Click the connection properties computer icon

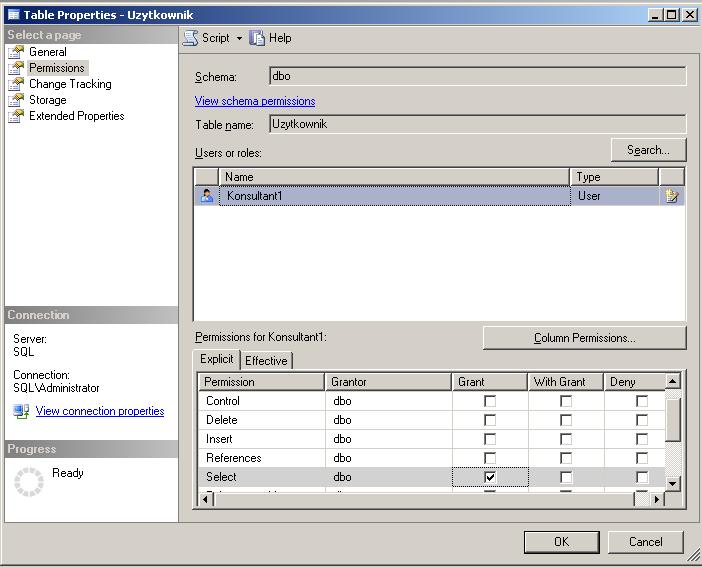[21, 411]
